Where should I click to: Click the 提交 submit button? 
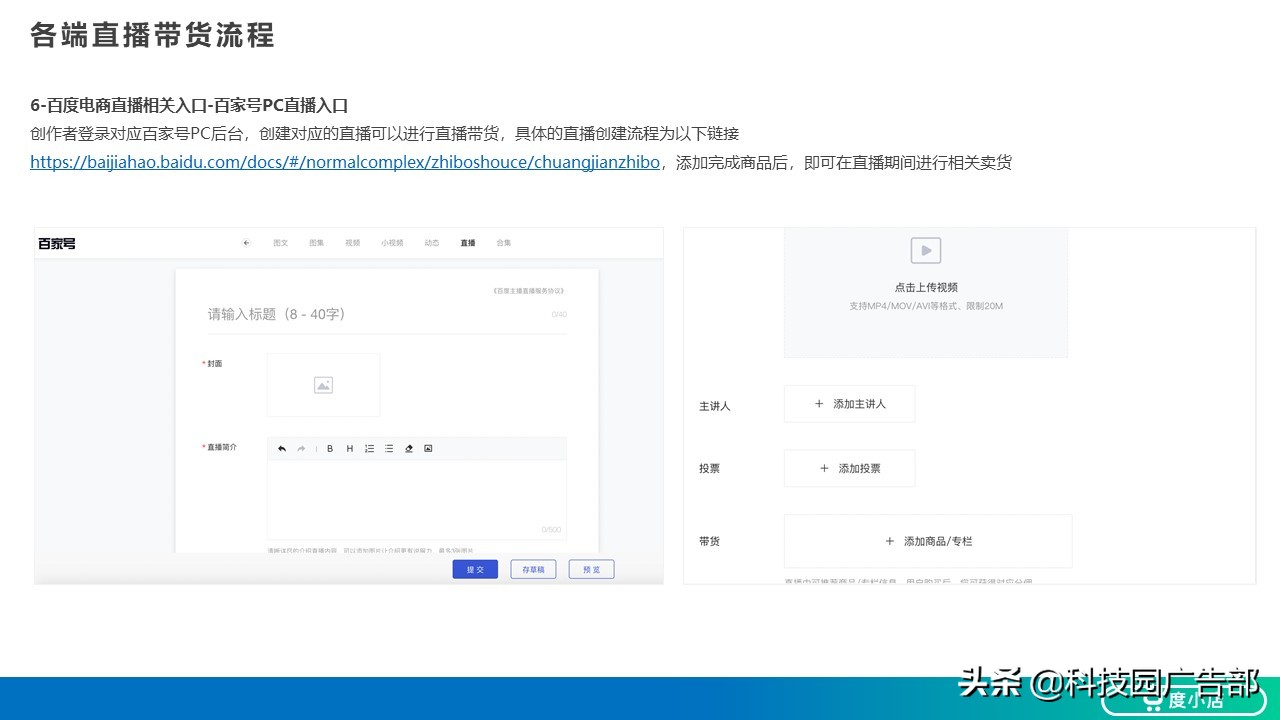tap(475, 568)
